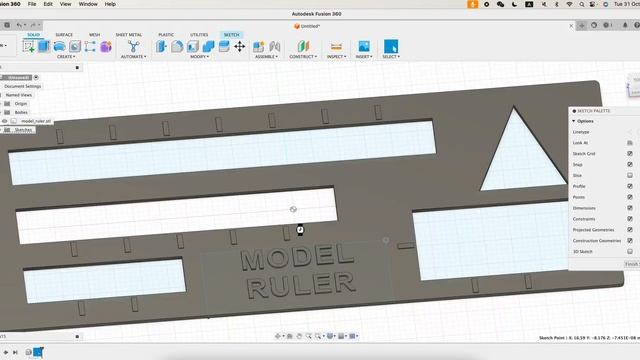
Task: Select the purple Create Form tool
Action: pos(106,46)
